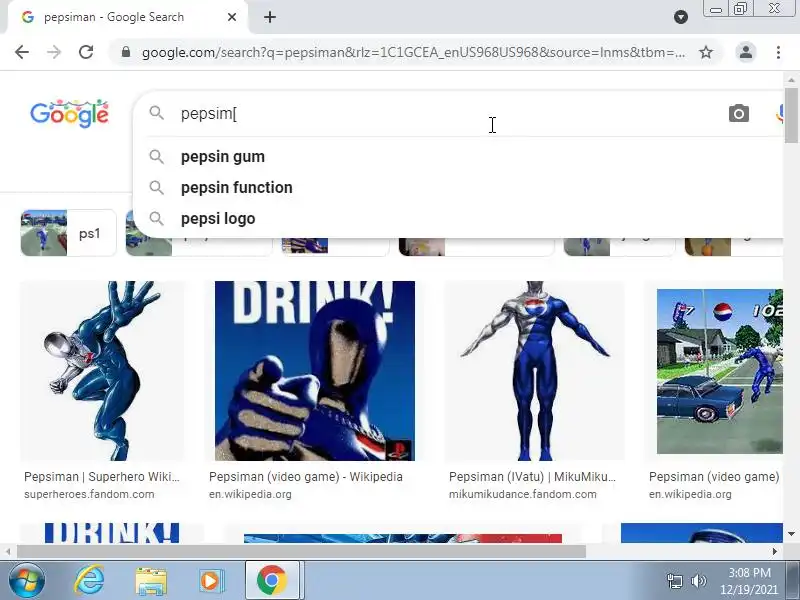Choose the pepsi logo suggestion
The width and height of the screenshot is (800, 600).
pos(218,219)
